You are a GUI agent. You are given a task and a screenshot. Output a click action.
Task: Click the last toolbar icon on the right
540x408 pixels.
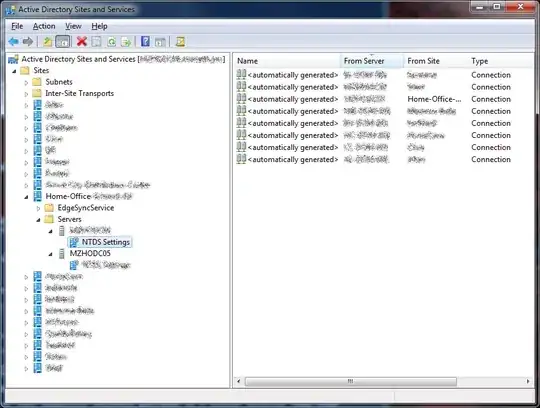[x=180, y=42]
